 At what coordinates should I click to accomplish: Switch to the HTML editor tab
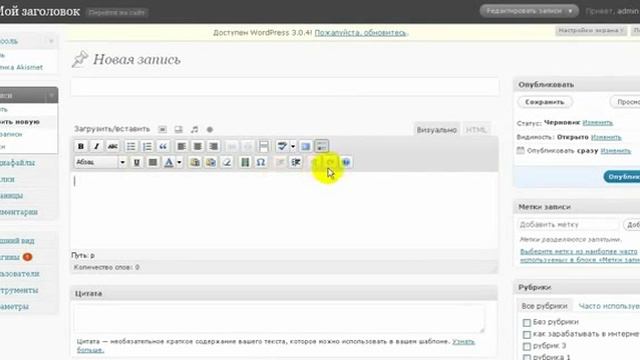click(x=476, y=130)
